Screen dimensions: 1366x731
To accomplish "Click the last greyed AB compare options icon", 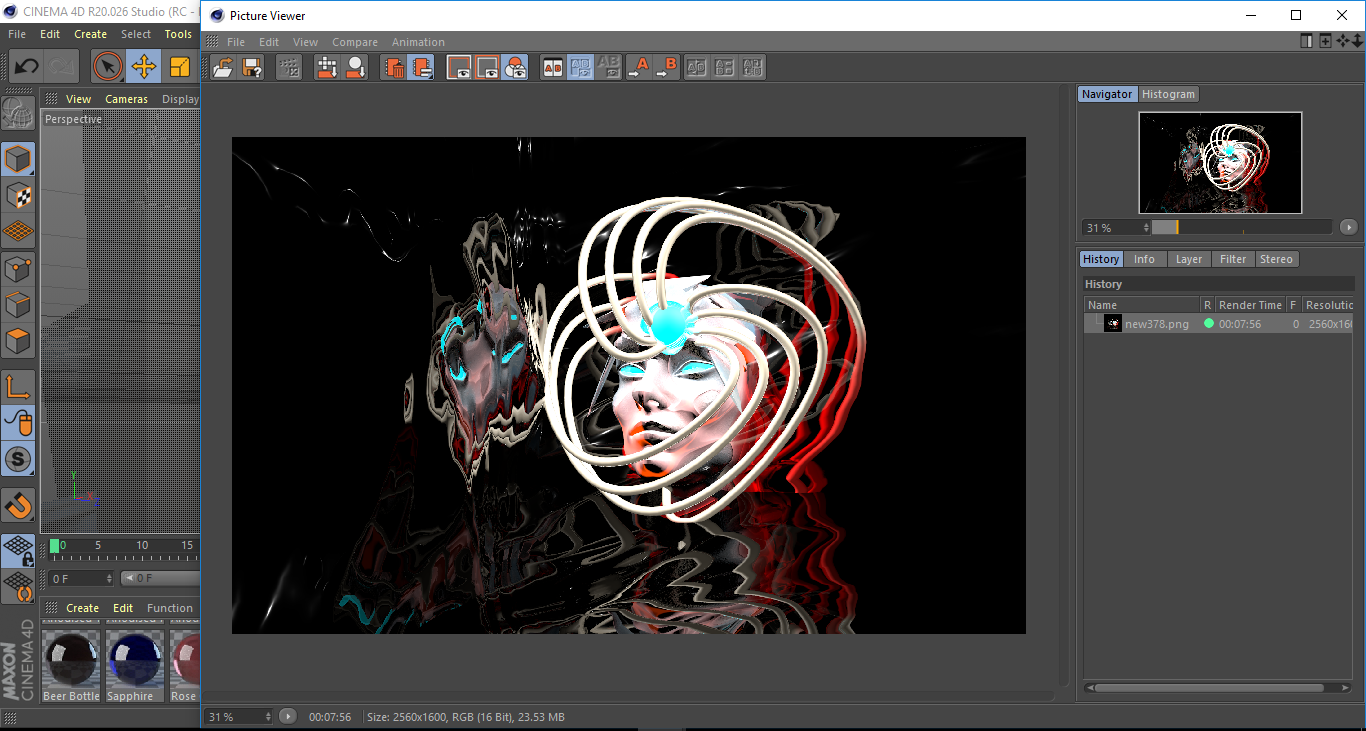I will pos(753,68).
